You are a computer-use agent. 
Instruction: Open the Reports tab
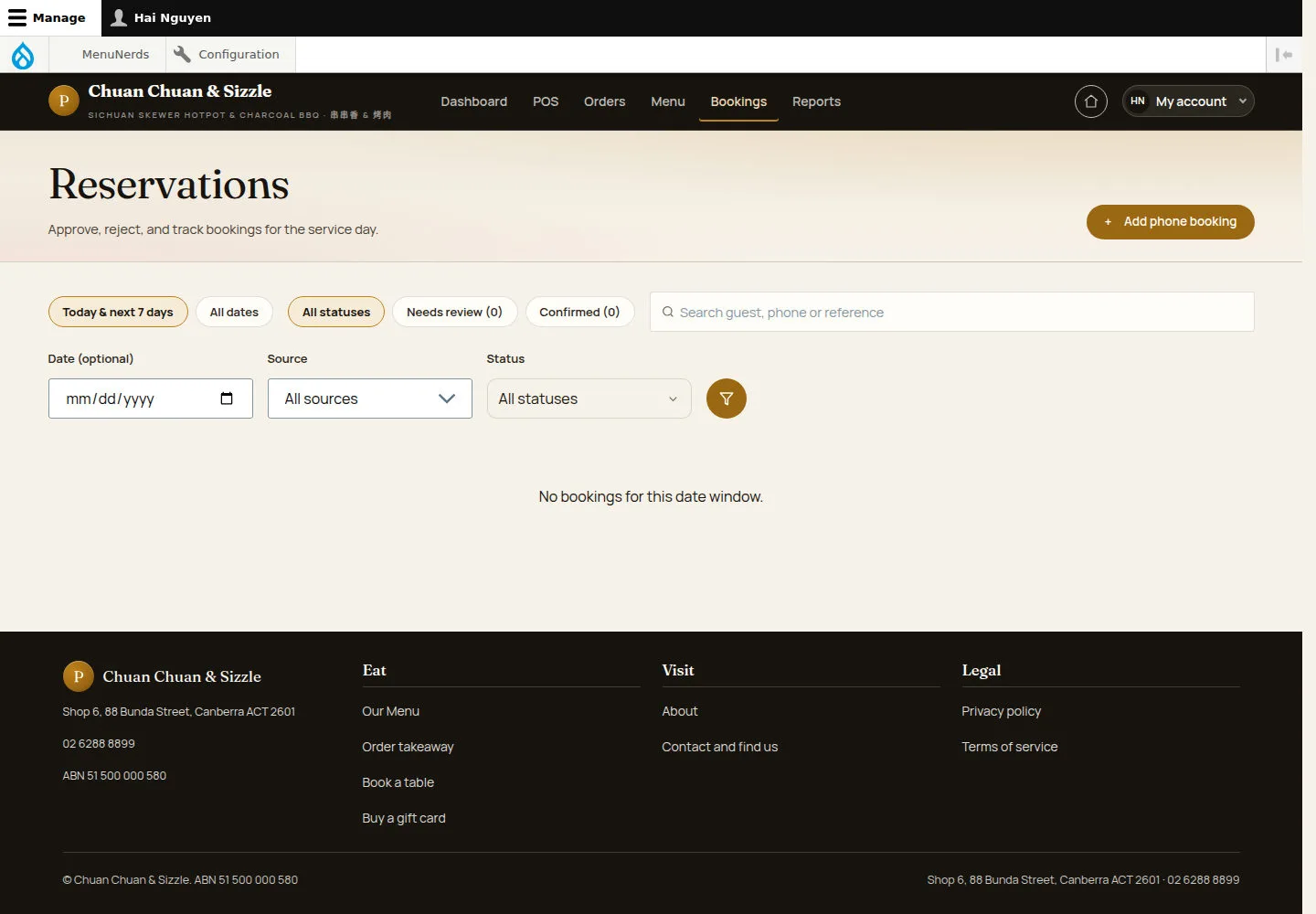pyautogui.click(x=816, y=101)
